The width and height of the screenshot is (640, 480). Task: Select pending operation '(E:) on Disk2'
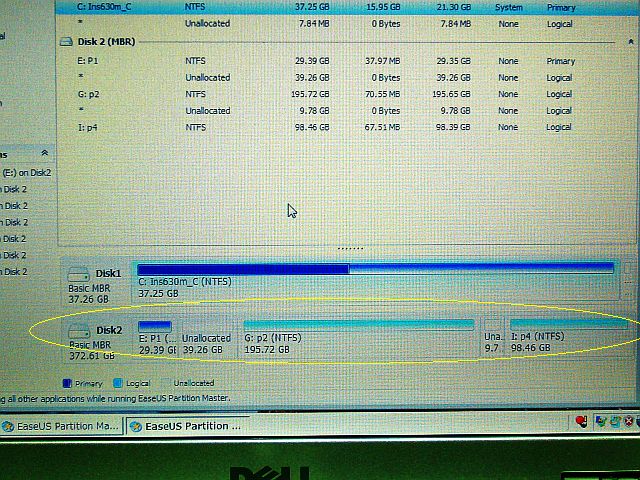tap(28, 173)
